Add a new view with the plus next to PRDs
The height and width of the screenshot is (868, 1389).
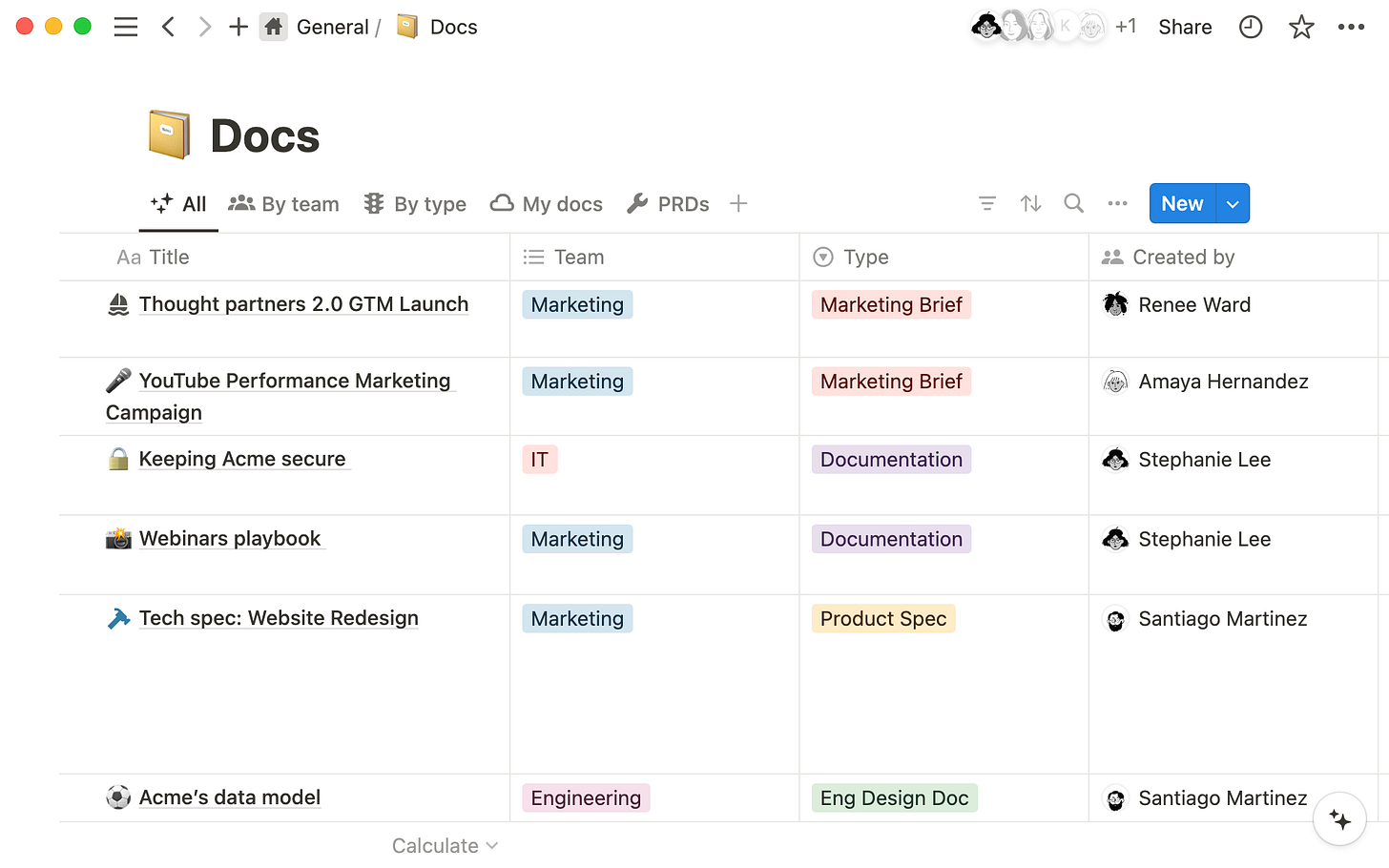click(x=738, y=203)
